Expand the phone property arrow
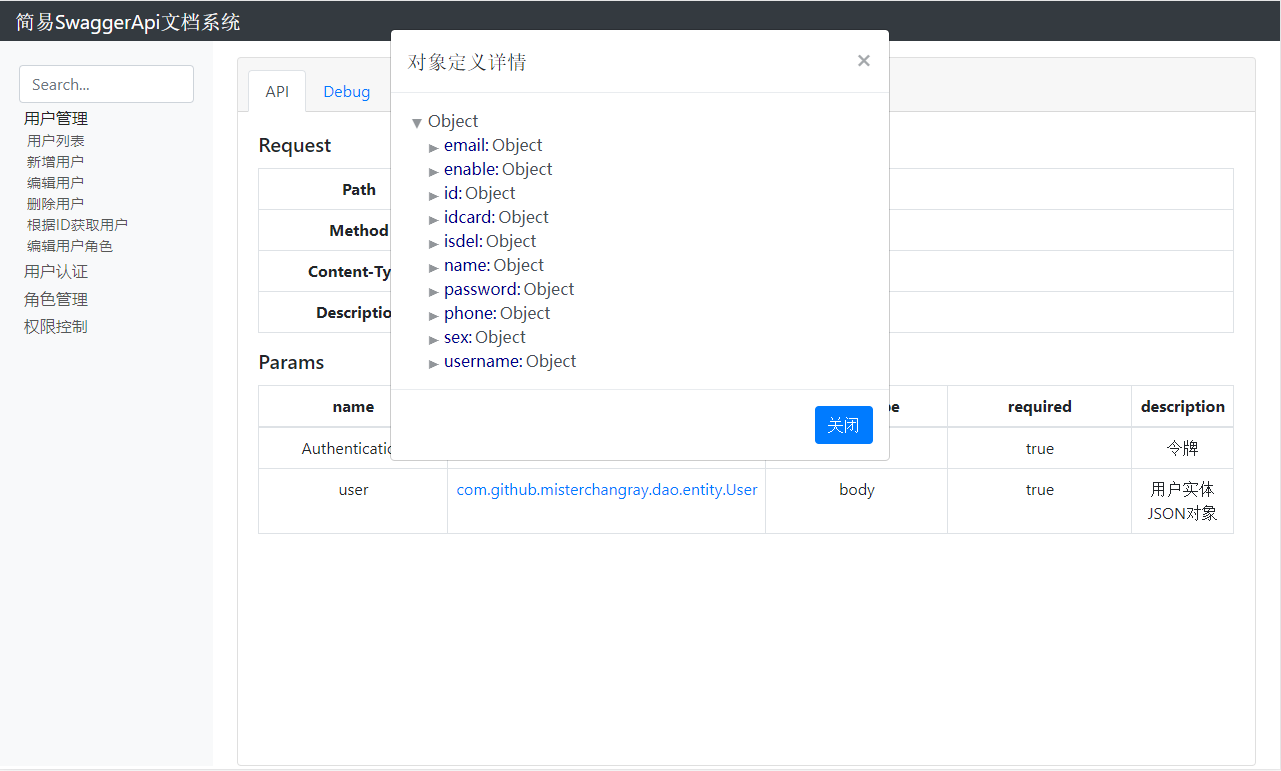 pyautogui.click(x=434, y=315)
